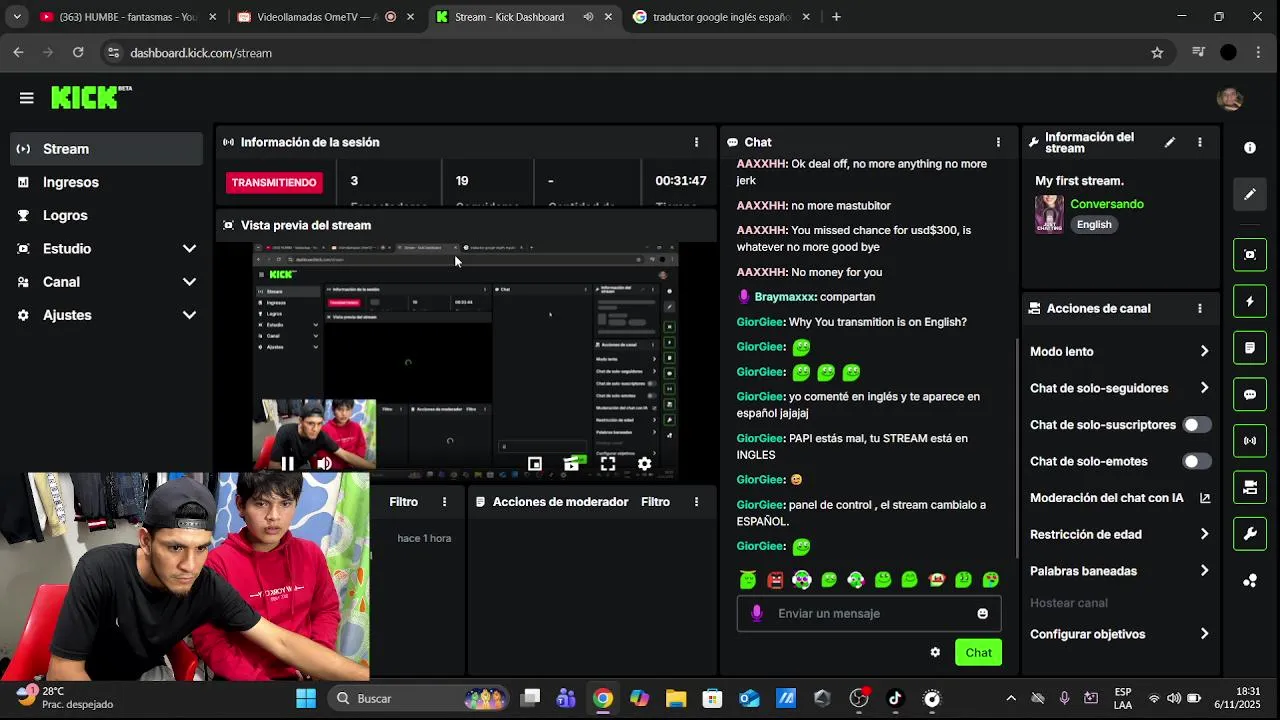This screenshot has width=1280, height=720.
Task: Click the Enviar un mensaje input field
Action: 869,613
